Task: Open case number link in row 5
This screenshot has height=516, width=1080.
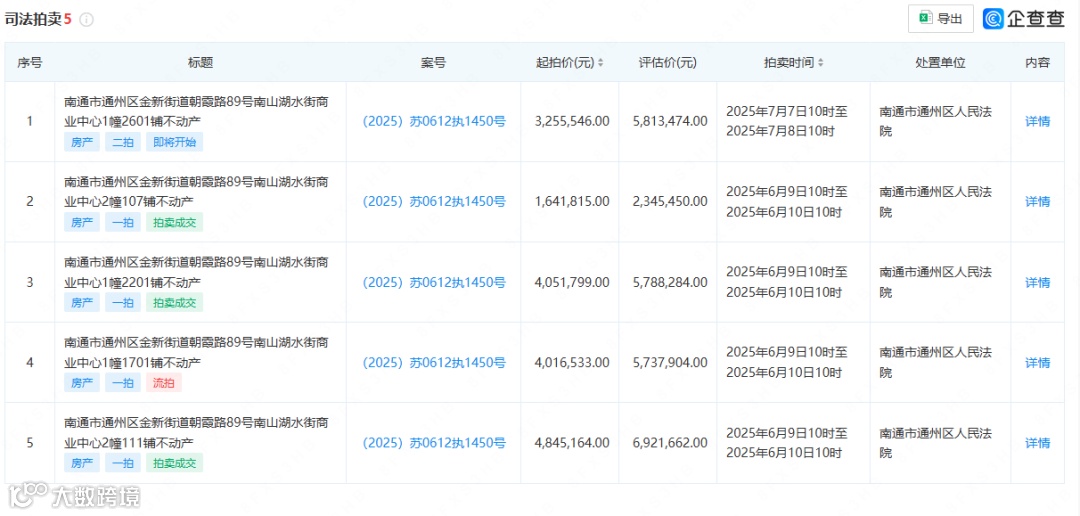Action: click(434, 442)
